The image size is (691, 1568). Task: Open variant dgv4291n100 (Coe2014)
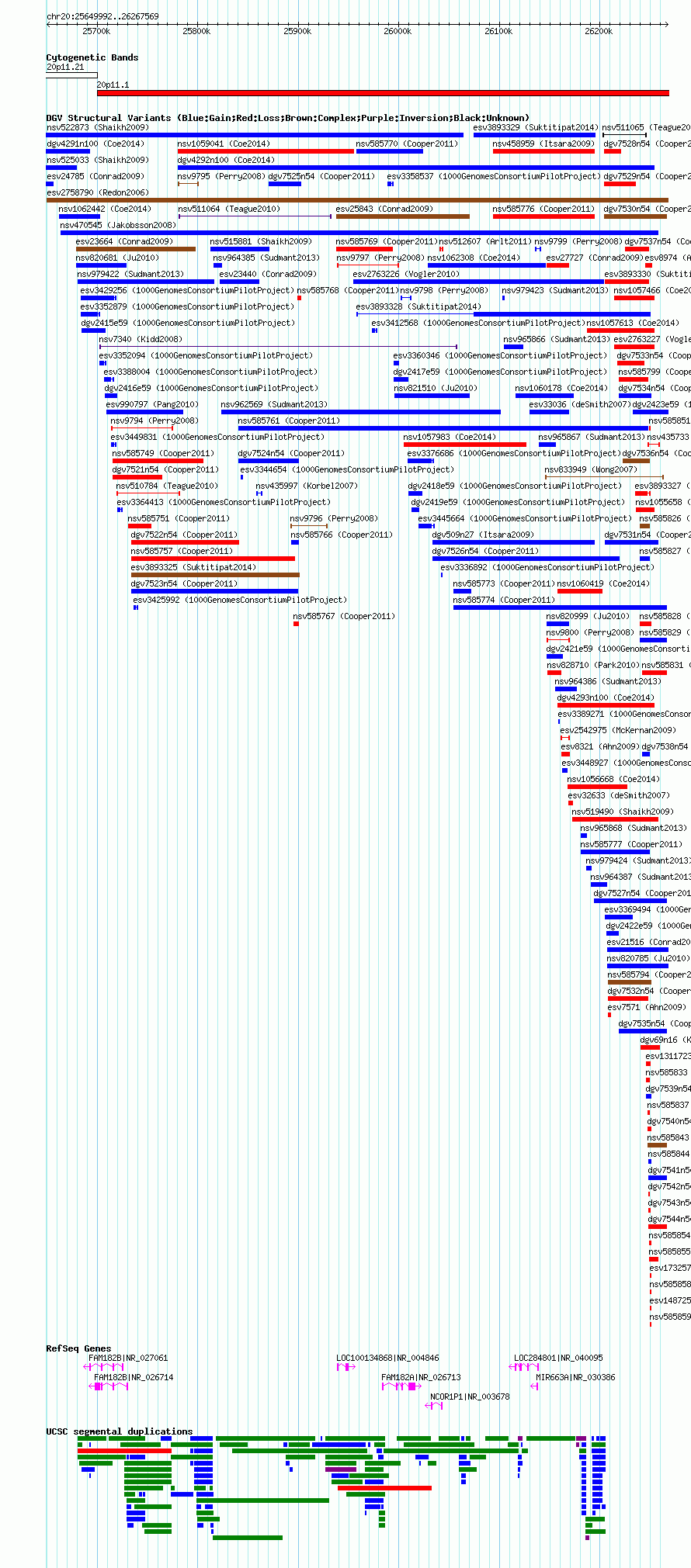point(95,144)
